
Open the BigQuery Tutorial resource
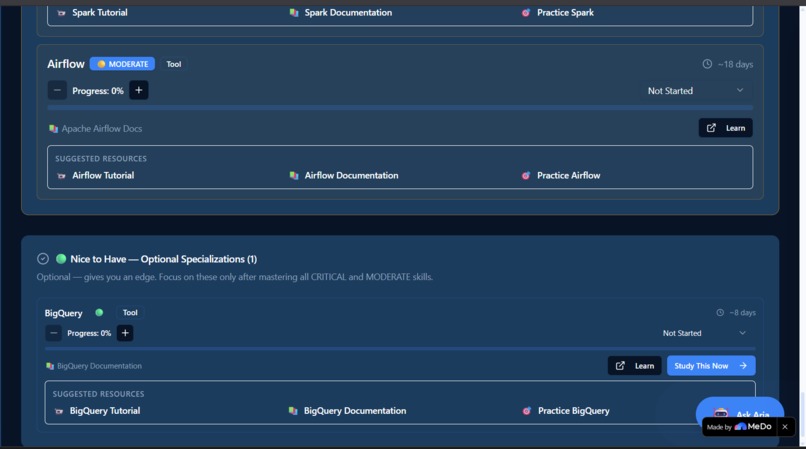pyautogui.click(x=105, y=411)
